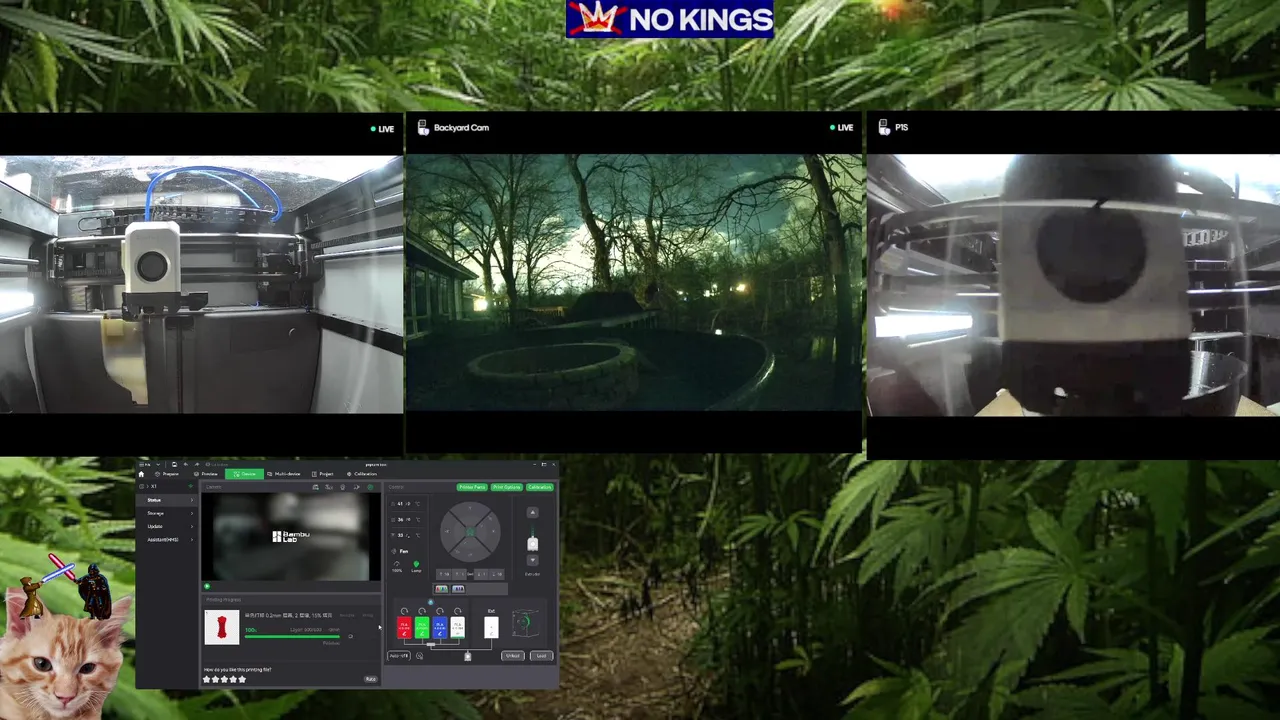
Task: Toggle the chamber Lamp
Action: (x=416, y=565)
